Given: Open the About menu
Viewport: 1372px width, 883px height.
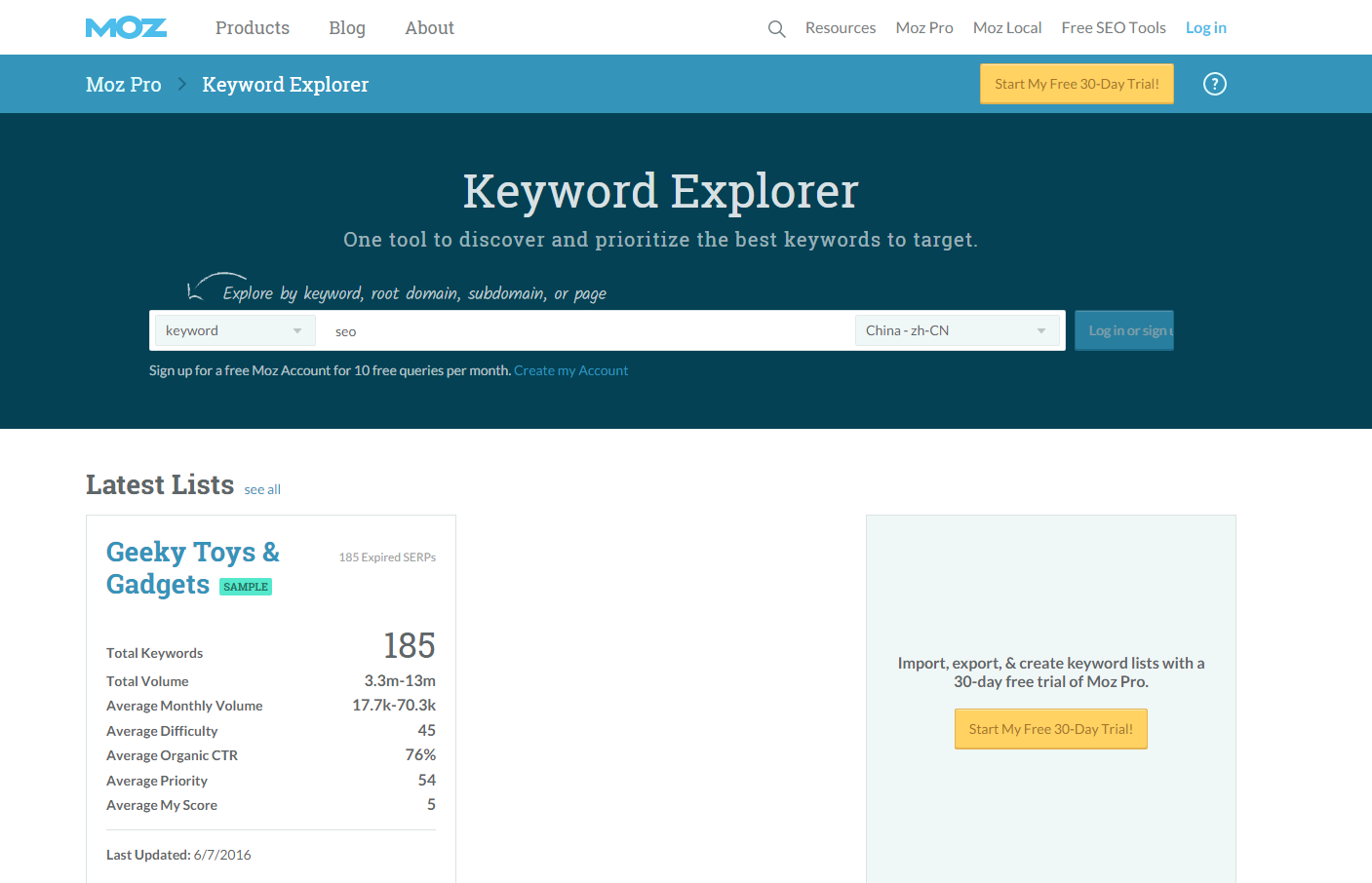Looking at the screenshot, I should 430,28.
